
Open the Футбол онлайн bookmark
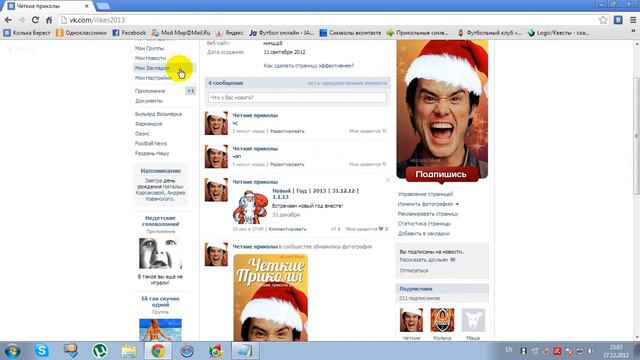tap(281, 33)
